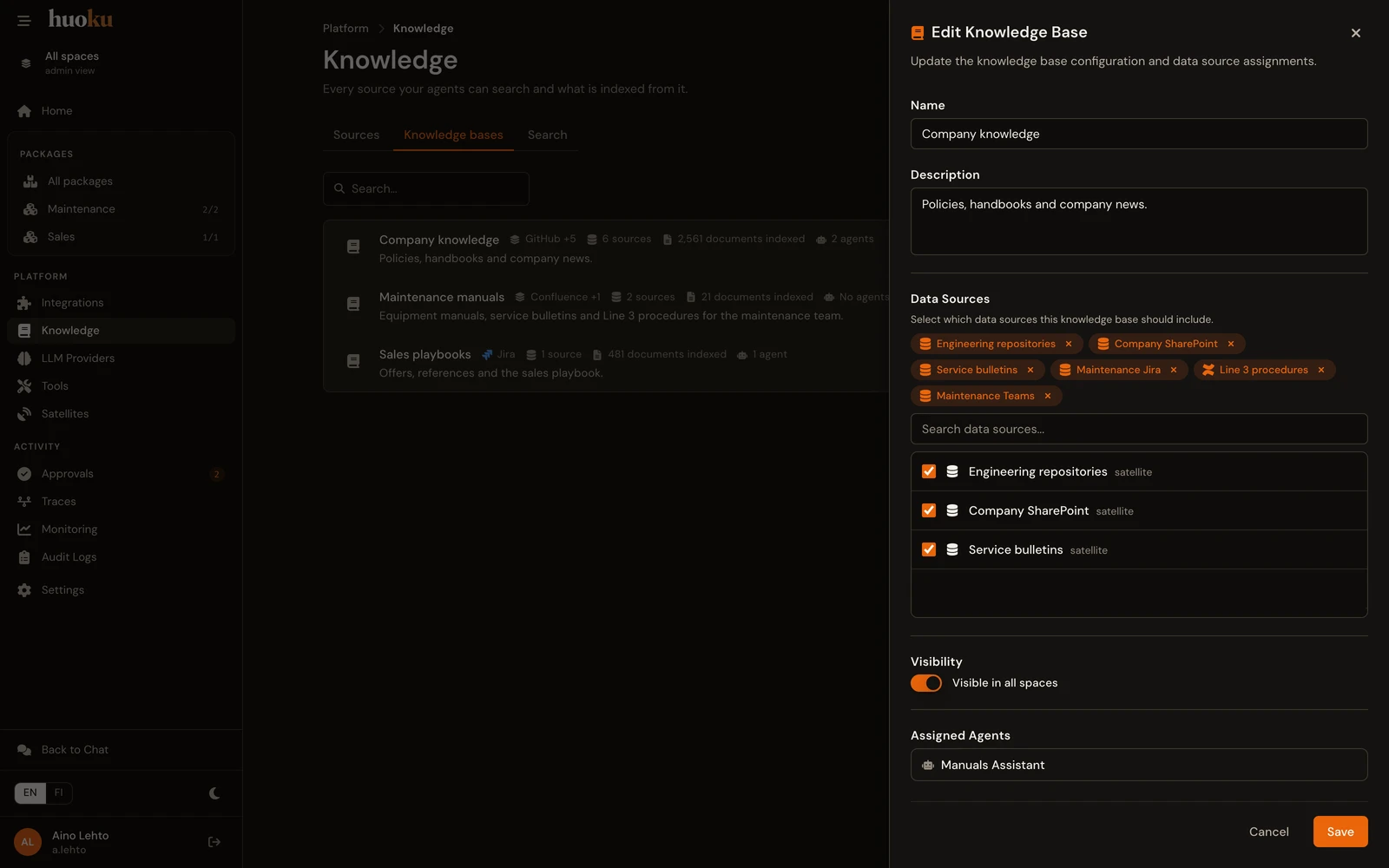
Task: Click the Approvals checkmark icon
Action: [24, 474]
